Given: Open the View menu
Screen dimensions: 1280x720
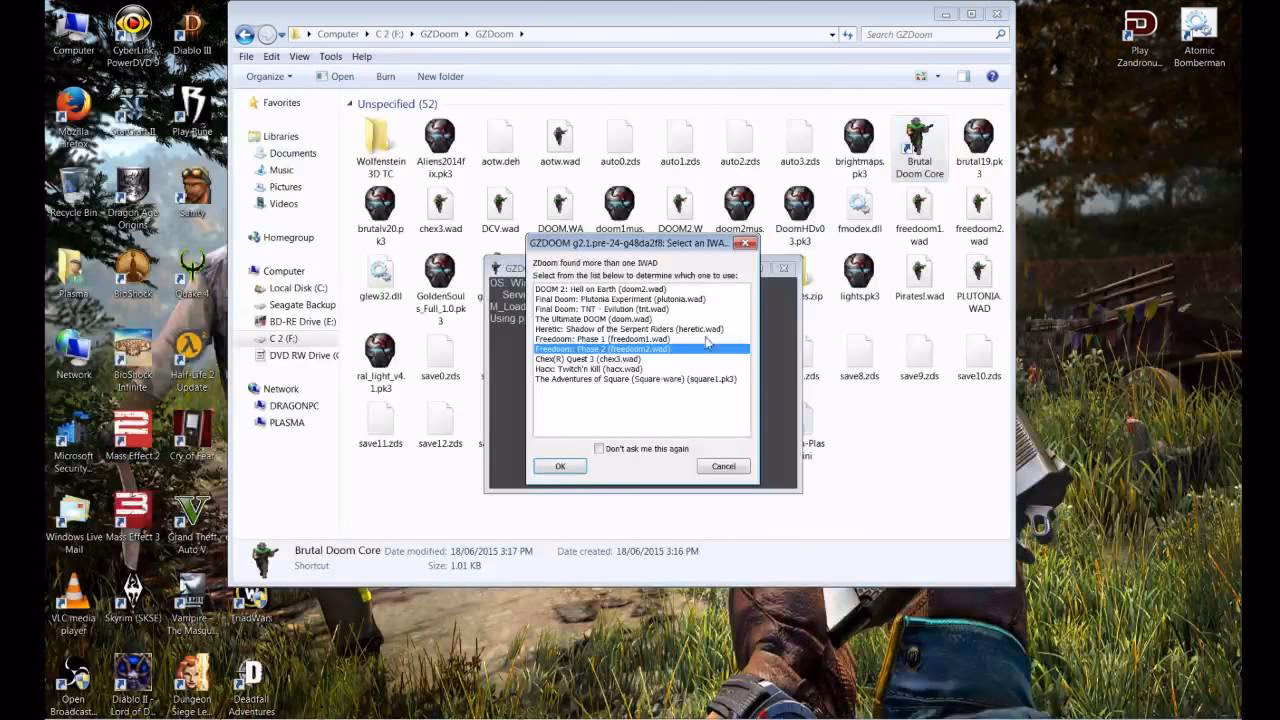Looking at the screenshot, I should tap(299, 57).
